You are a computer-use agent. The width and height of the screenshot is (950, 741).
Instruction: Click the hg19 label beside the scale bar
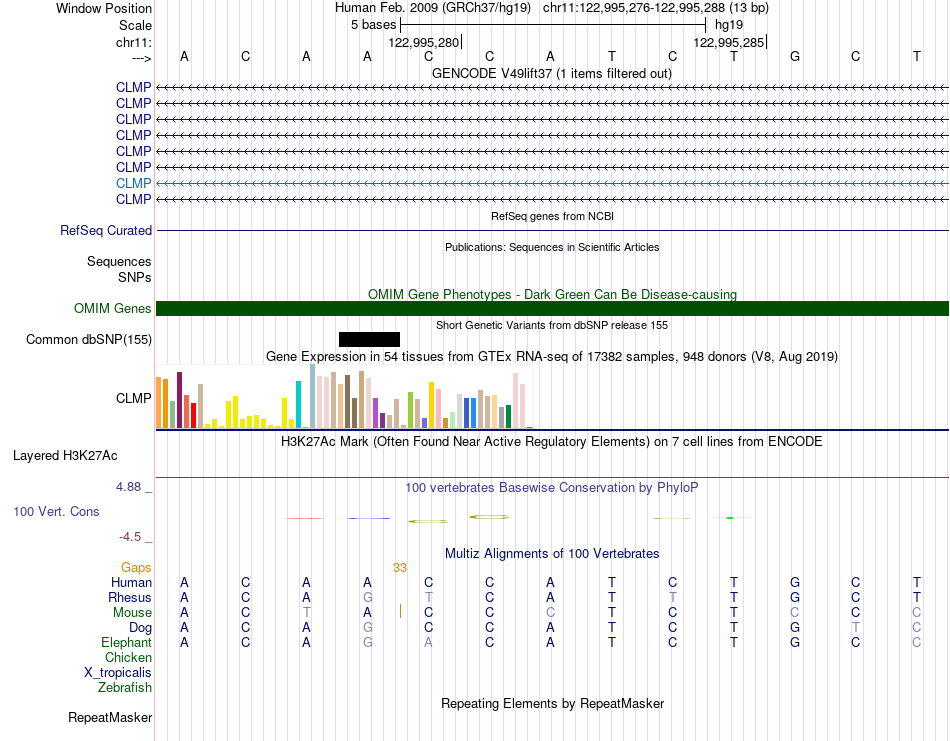pos(729,25)
